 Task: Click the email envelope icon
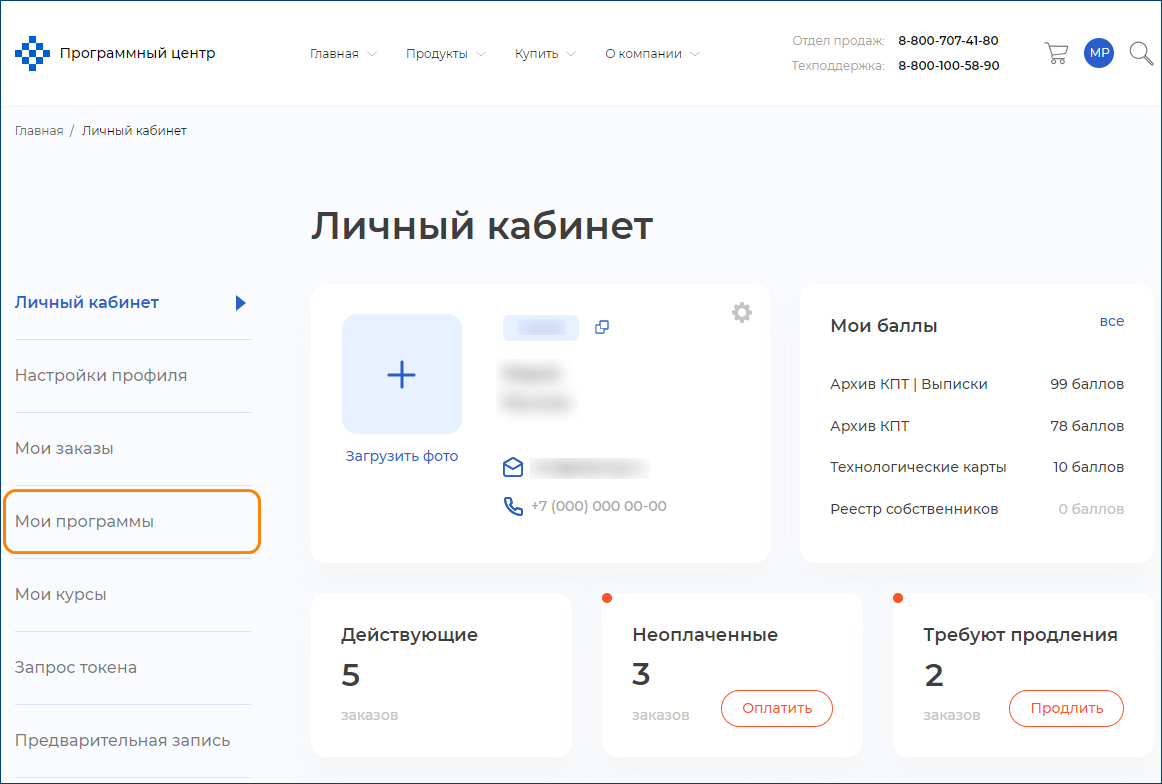(513, 467)
